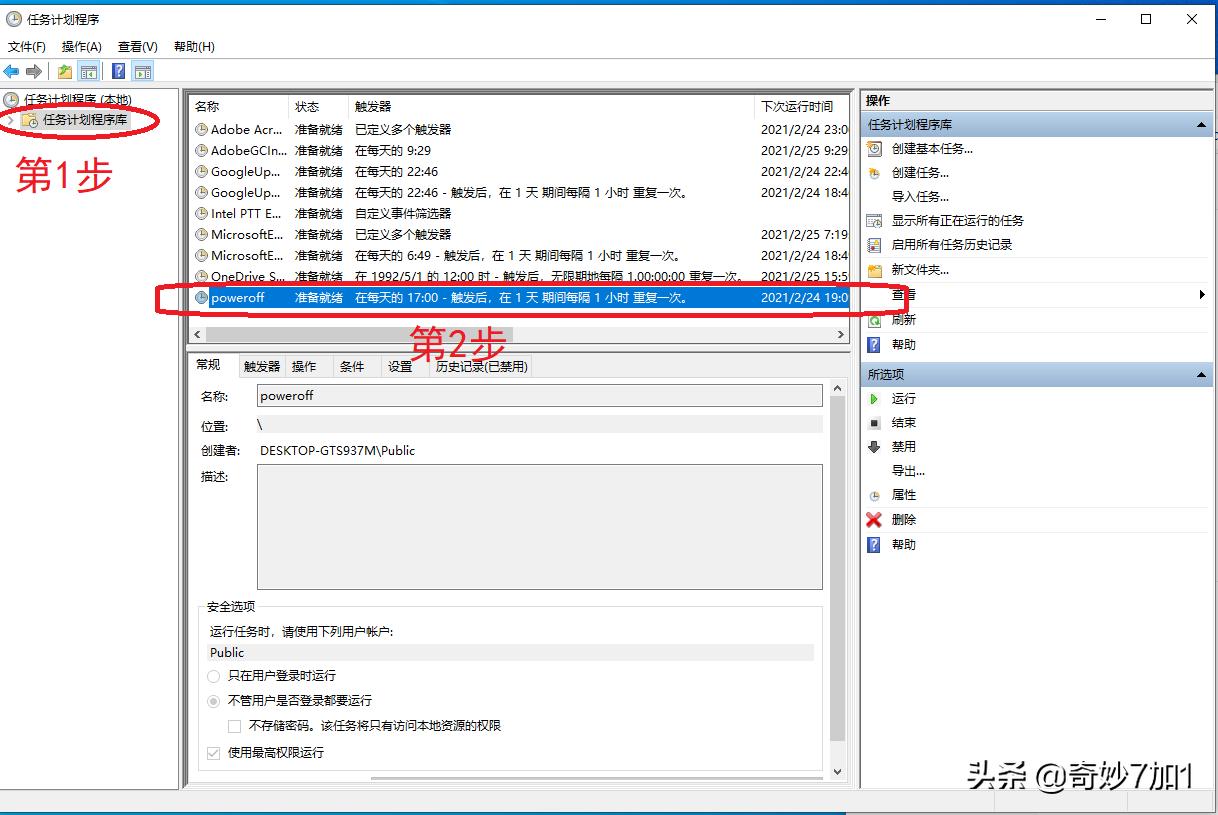This screenshot has height=815, width=1218.
Task: Switch to the 触发器 tab
Action: click(x=260, y=366)
